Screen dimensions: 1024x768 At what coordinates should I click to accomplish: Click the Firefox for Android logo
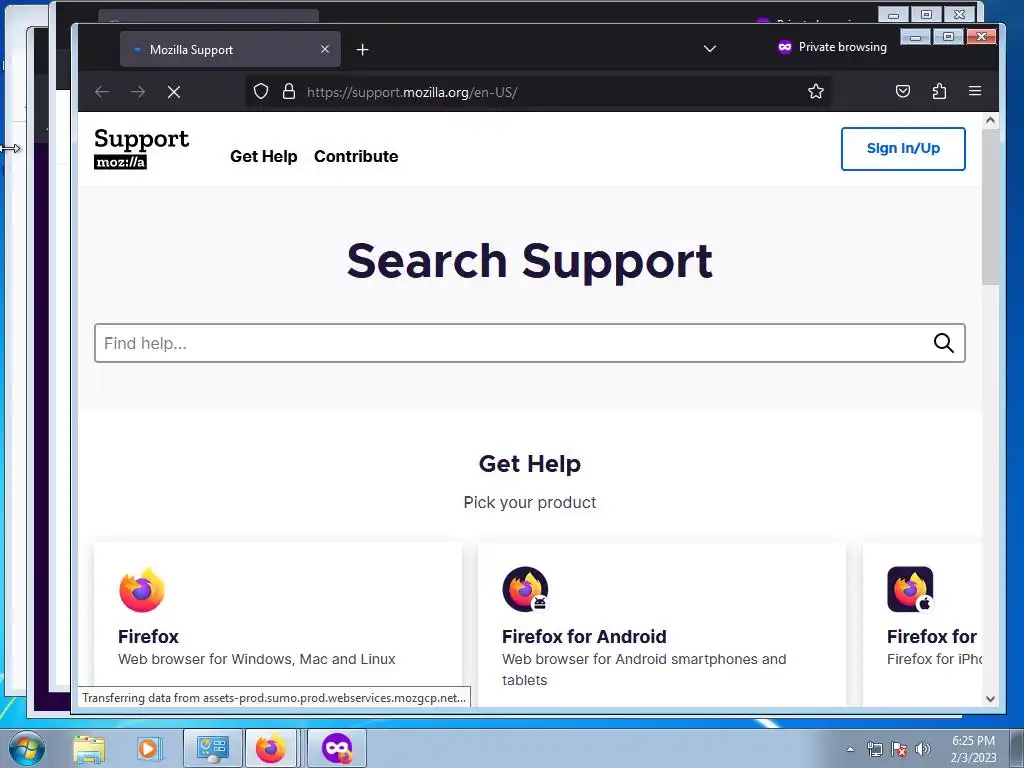[x=526, y=590]
